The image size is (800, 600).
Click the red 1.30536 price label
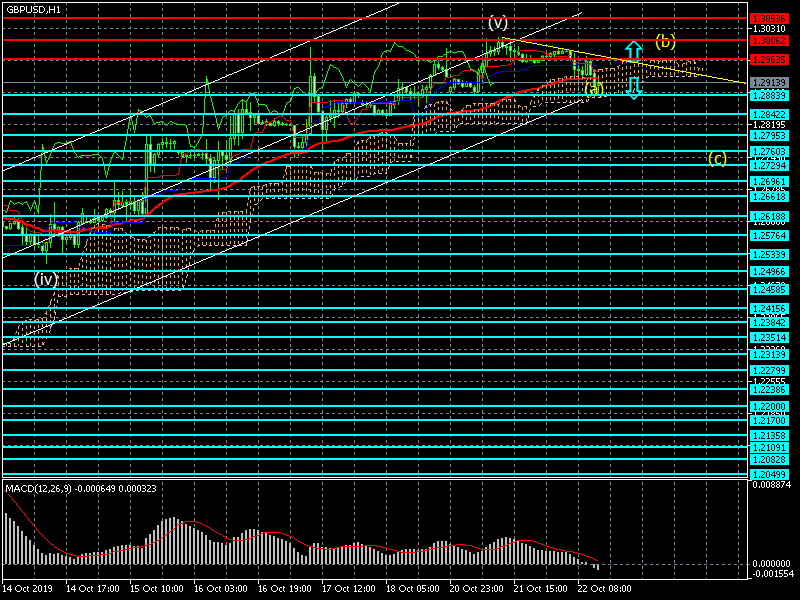tap(769, 19)
